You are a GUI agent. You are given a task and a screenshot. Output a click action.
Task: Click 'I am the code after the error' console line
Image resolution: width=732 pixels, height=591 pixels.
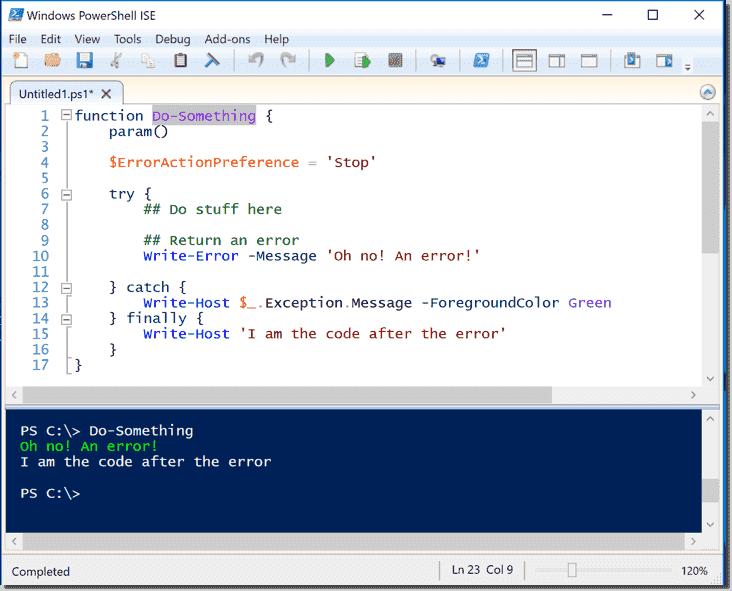click(146, 462)
